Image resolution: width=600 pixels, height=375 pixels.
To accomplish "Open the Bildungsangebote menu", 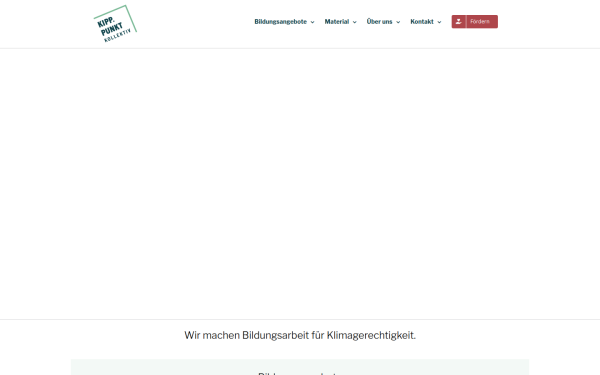I will coord(280,22).
